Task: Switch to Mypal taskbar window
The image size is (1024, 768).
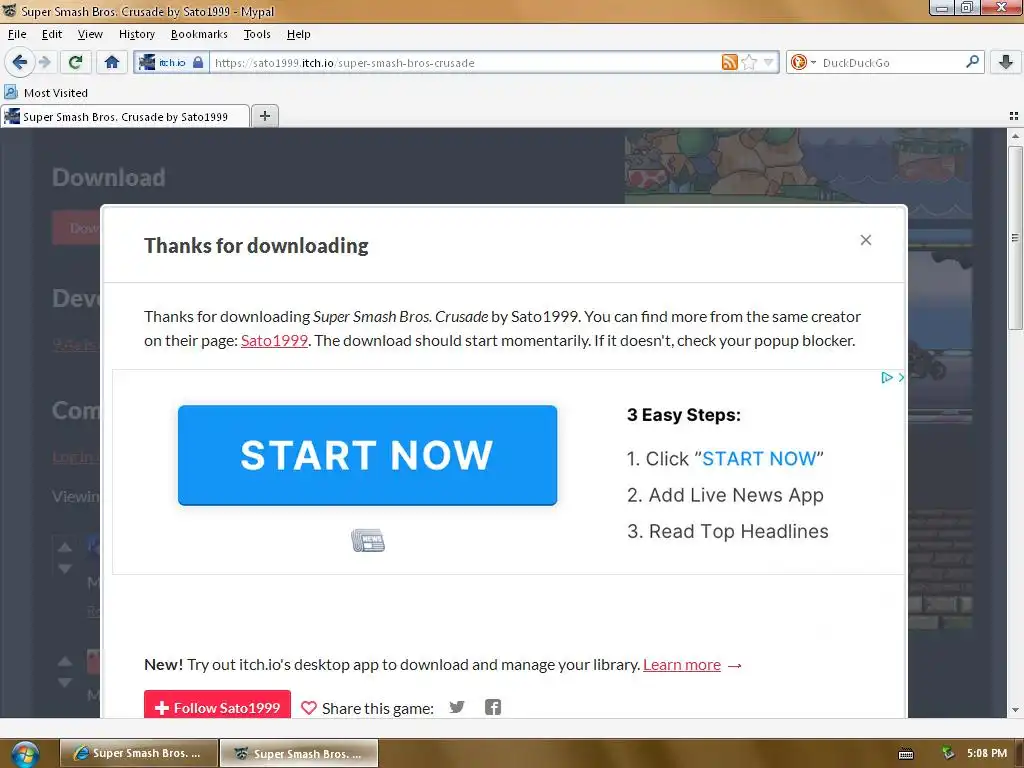Action: coord(299,753)
